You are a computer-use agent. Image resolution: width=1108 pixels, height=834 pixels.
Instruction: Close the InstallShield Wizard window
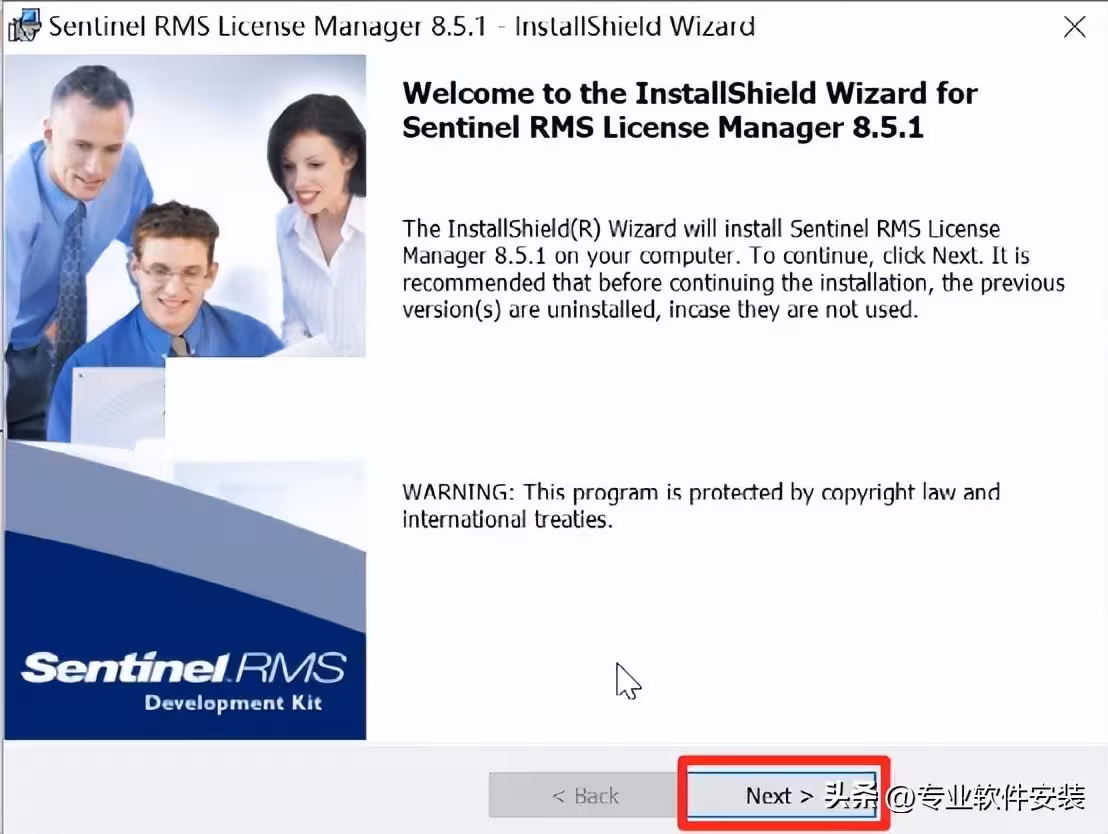click(1074, 27)
